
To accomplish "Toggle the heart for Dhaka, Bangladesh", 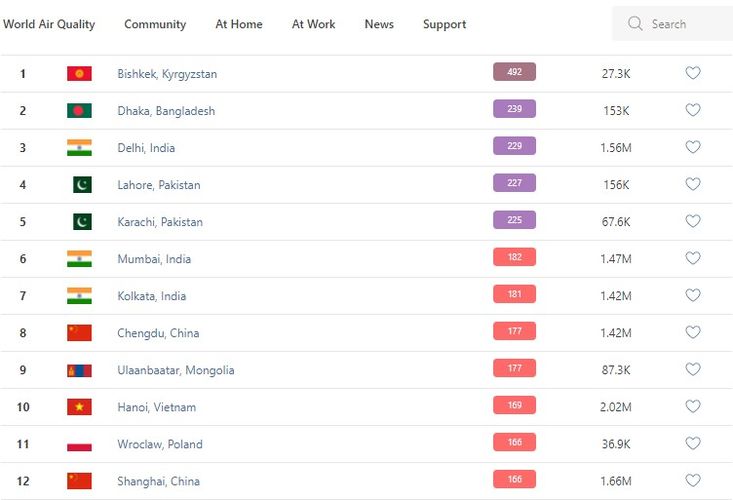I will (x=692, y=110).
